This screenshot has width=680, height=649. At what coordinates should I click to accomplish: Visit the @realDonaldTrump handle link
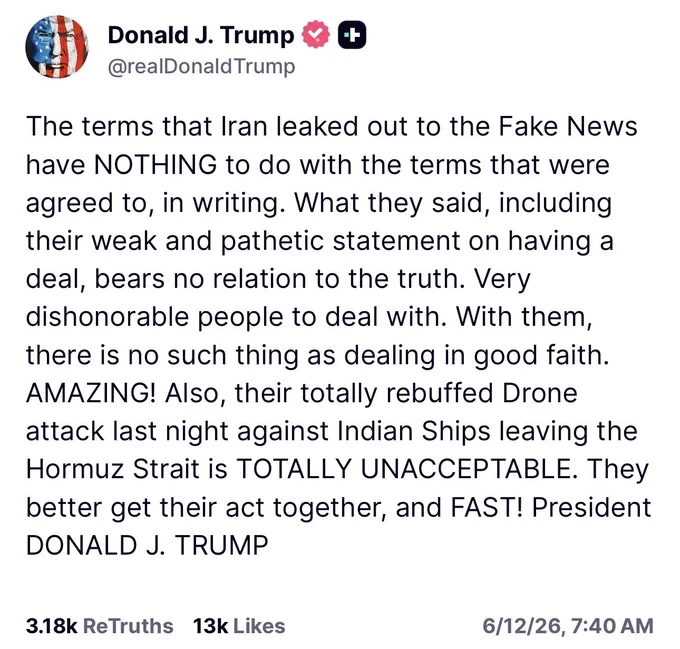201,67
